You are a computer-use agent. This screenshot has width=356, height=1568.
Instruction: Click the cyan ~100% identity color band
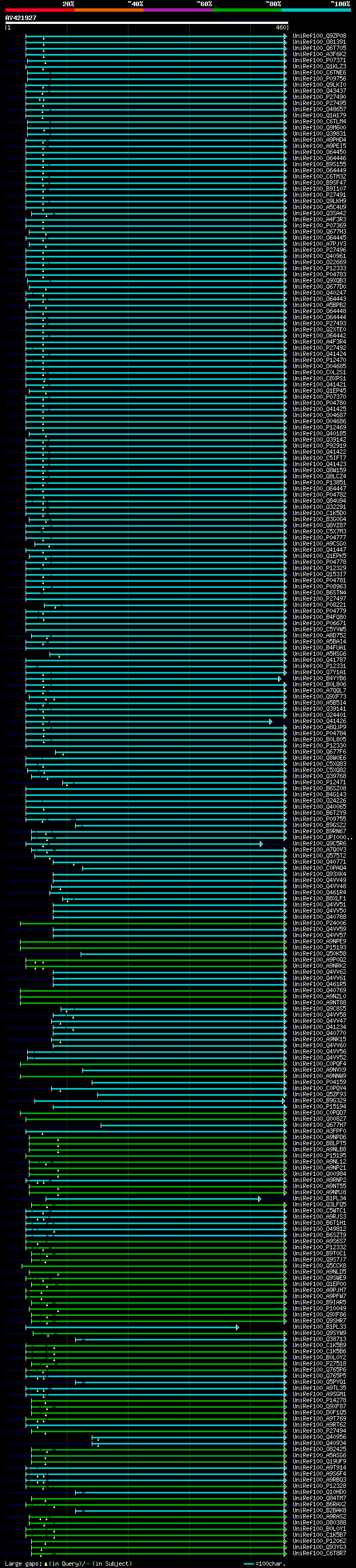coord(316,10)
